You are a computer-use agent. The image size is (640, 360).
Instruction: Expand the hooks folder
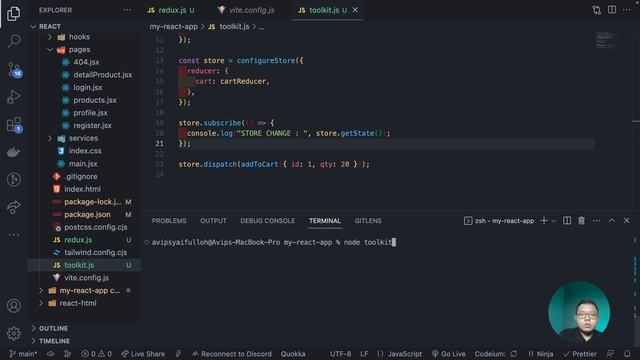[x=50, y=37]
